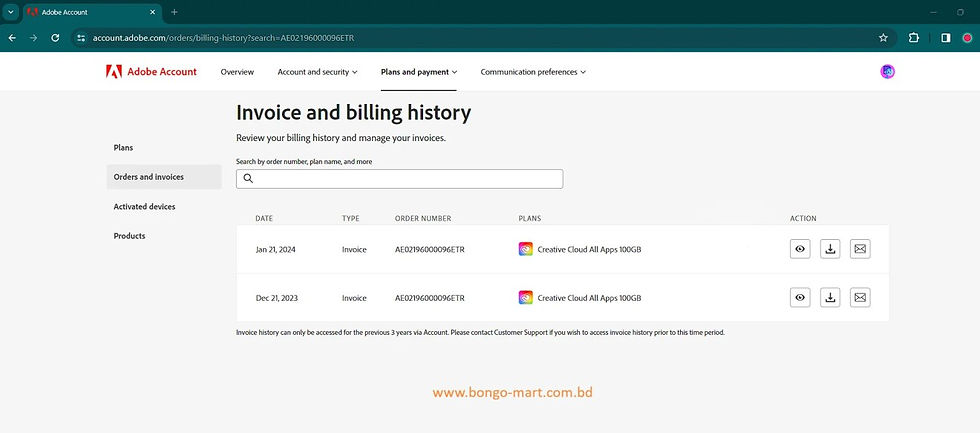The image size is (980, 433).
Task: View the Jan 21, 2024 invoice (eye icon)
Action: 800,249
